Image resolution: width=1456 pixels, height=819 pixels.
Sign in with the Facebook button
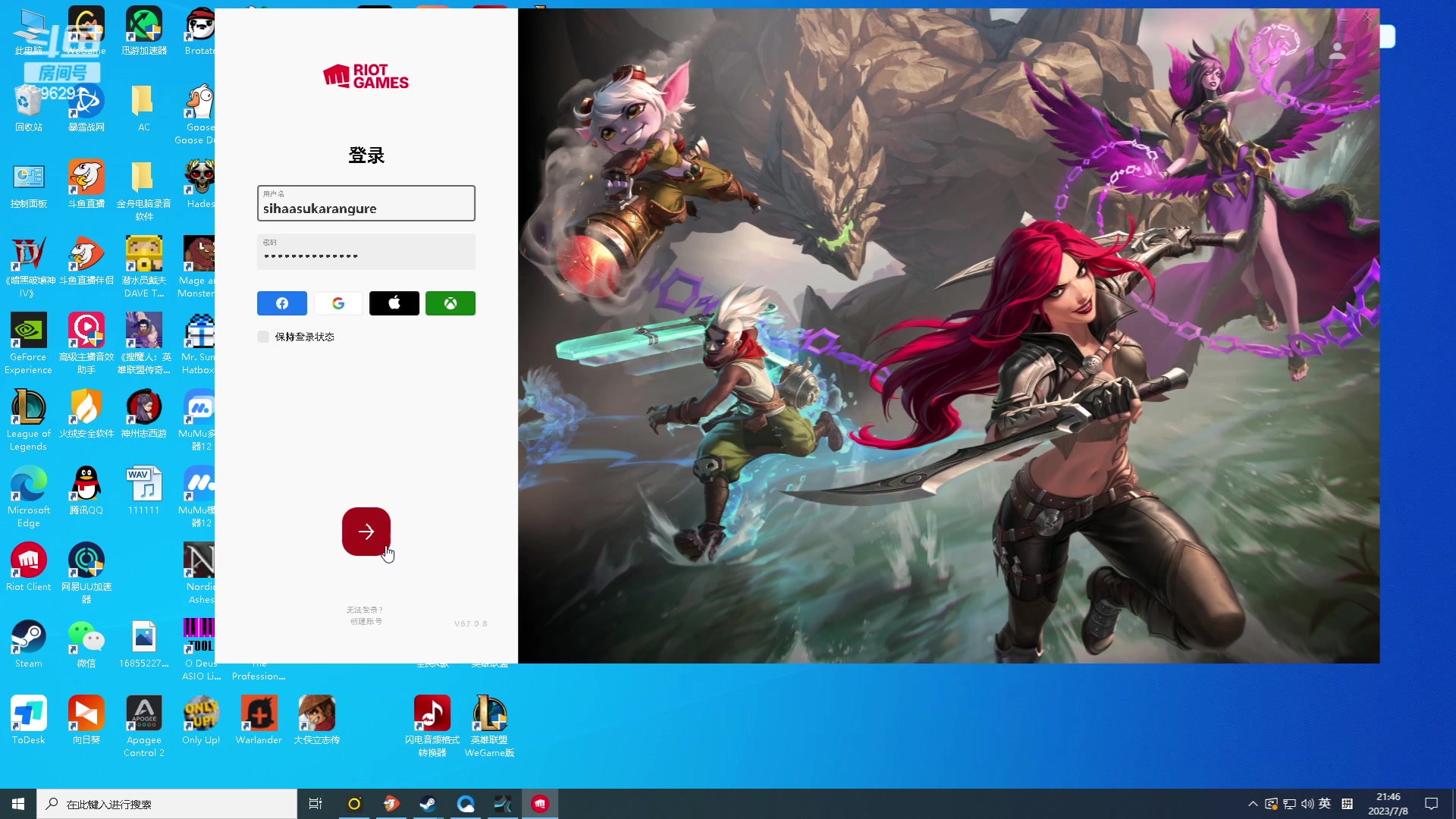(281, 303)
